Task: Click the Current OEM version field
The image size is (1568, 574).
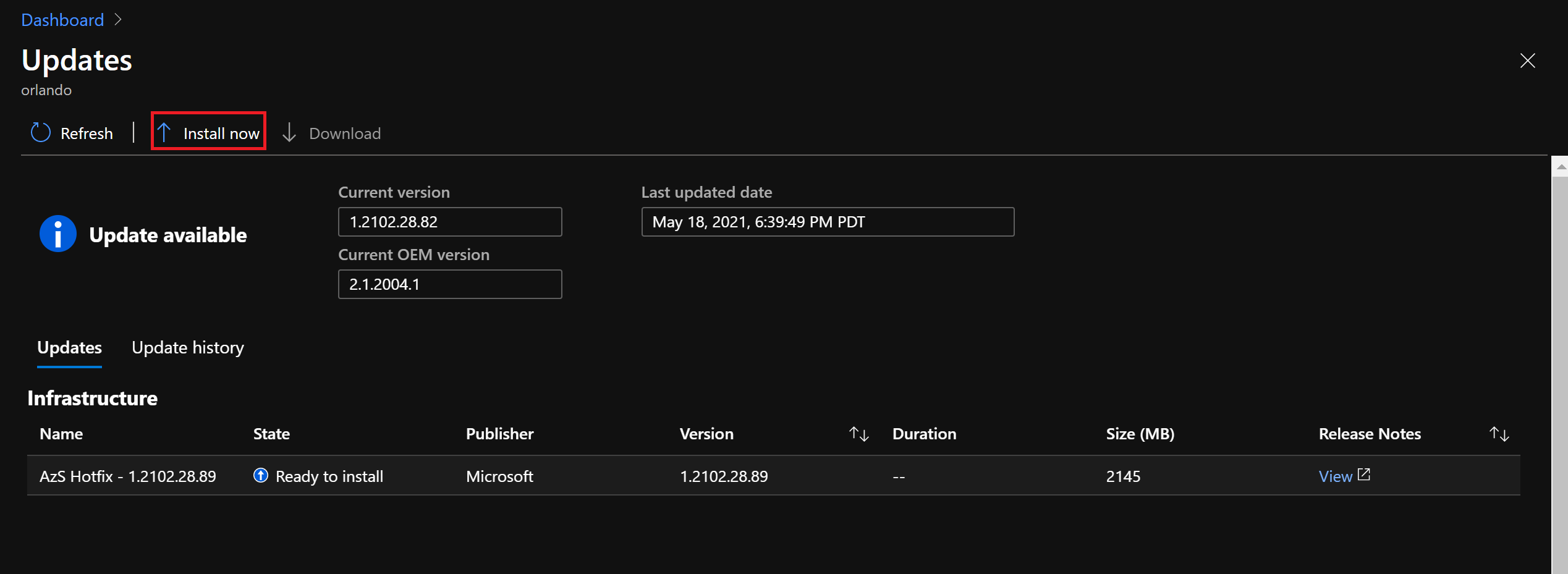Action: click(x=449, y=284)
